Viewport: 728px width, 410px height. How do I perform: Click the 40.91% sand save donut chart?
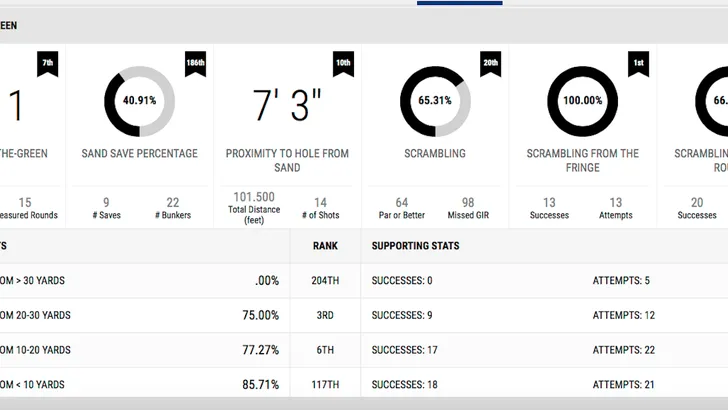(x=140, y=101)
